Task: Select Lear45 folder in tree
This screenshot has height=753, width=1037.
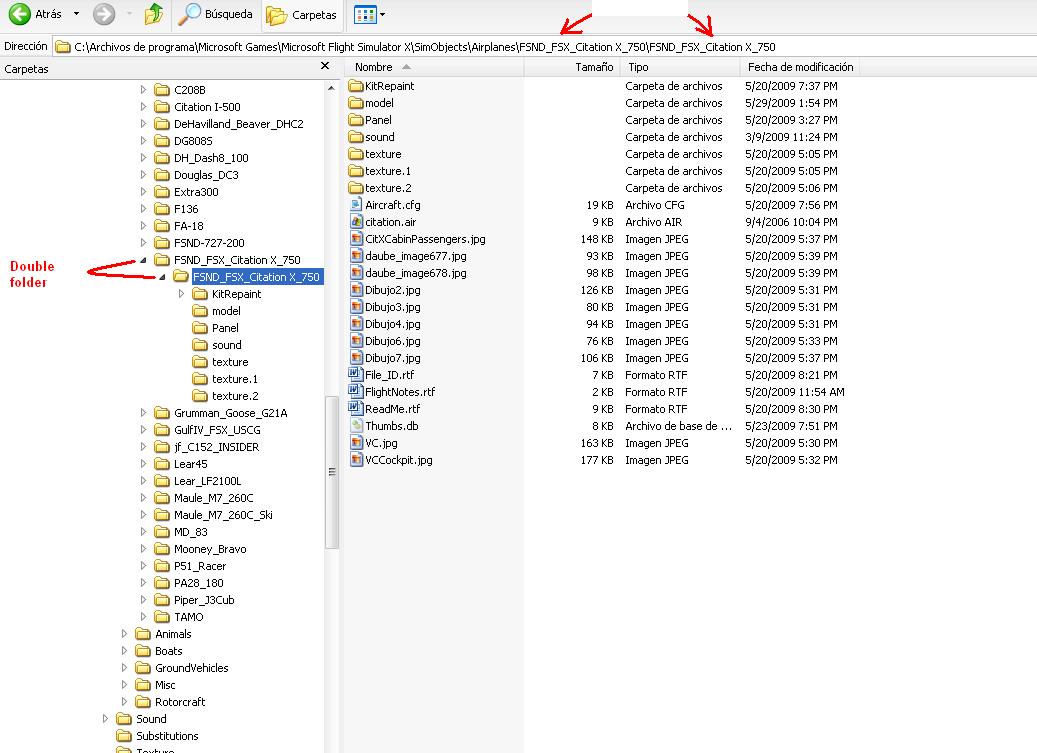Action: pos(190,464)
